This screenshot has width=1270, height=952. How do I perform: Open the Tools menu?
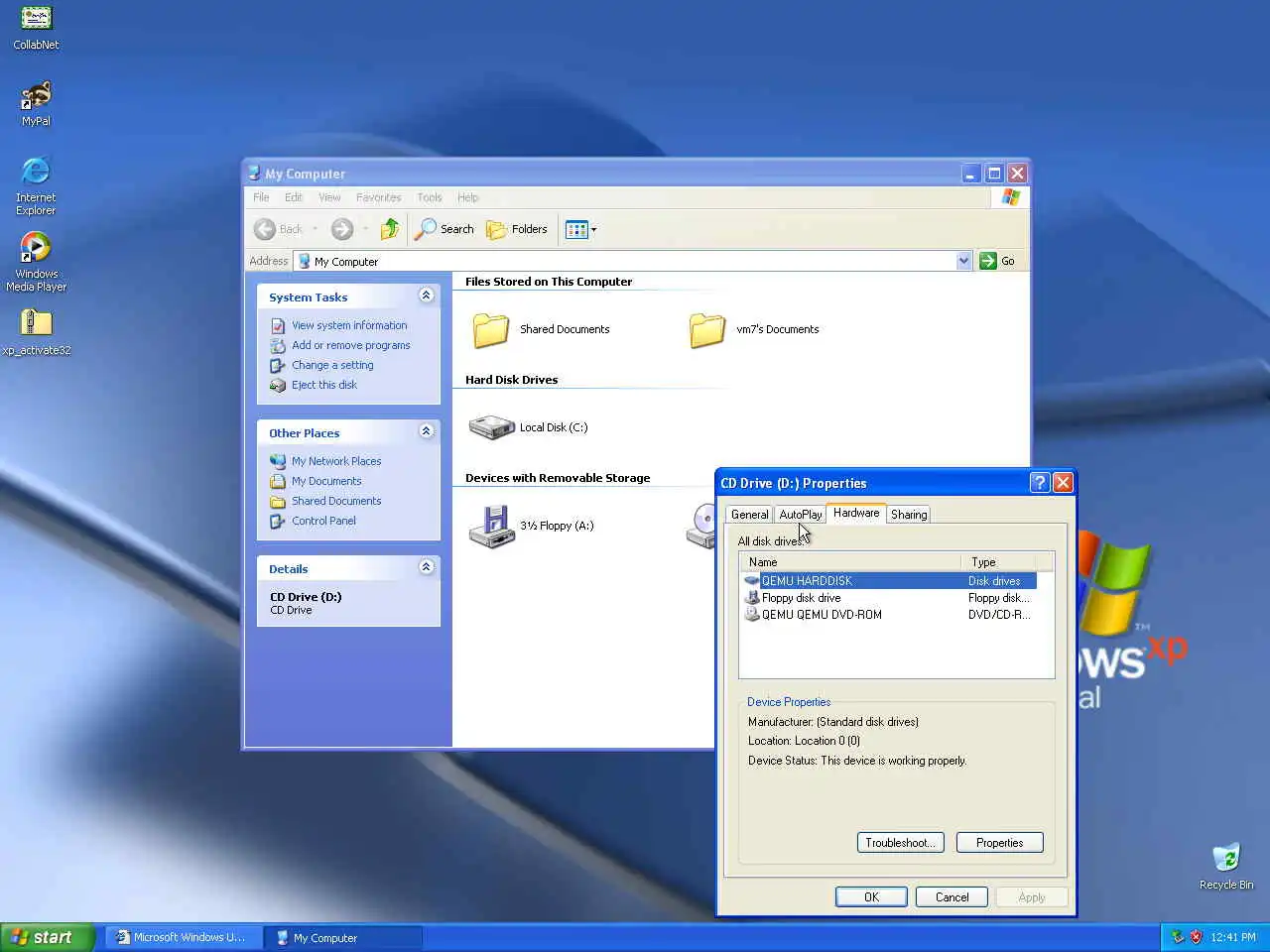pyautogui.click(x=430, y=197)
